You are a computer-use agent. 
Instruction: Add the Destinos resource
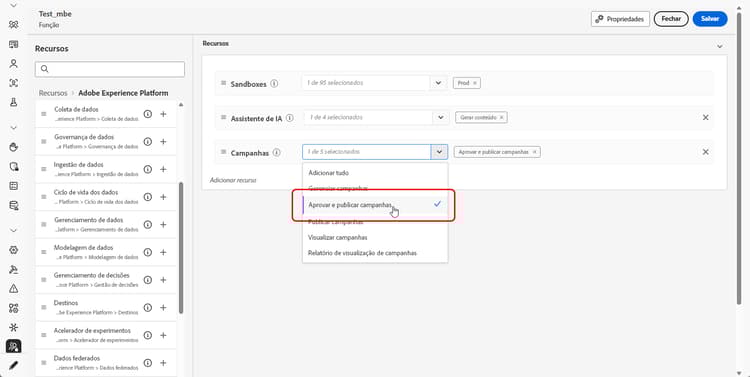pos(163,308)
